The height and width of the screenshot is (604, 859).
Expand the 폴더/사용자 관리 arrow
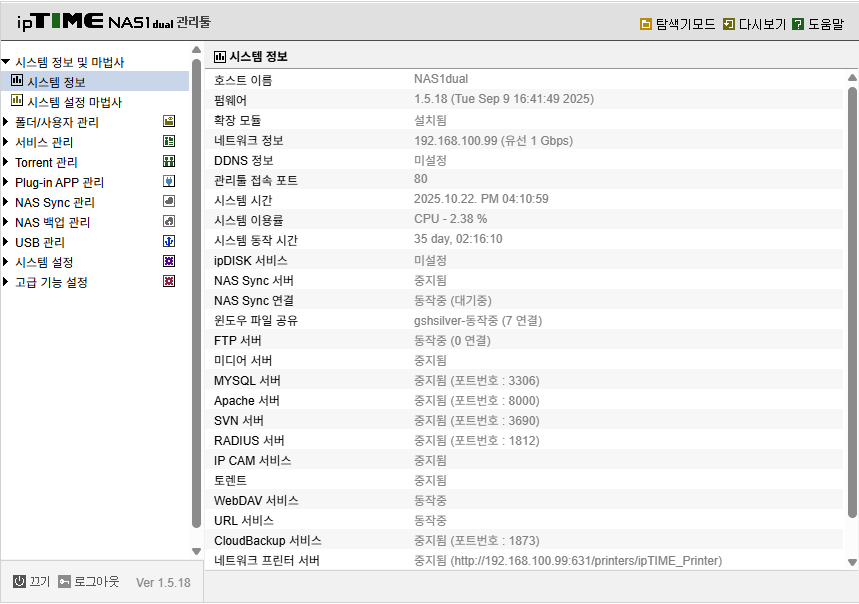6,122
